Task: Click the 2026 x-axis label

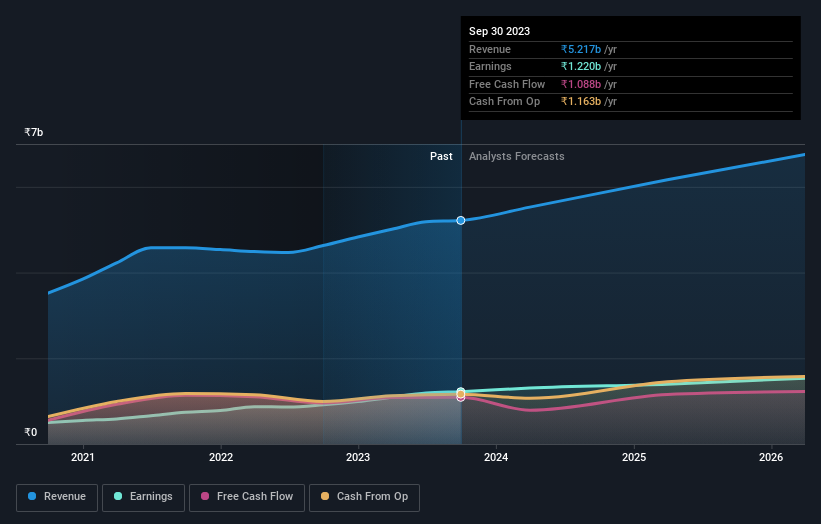Action: pyautogui.click(x=771, y=458)
